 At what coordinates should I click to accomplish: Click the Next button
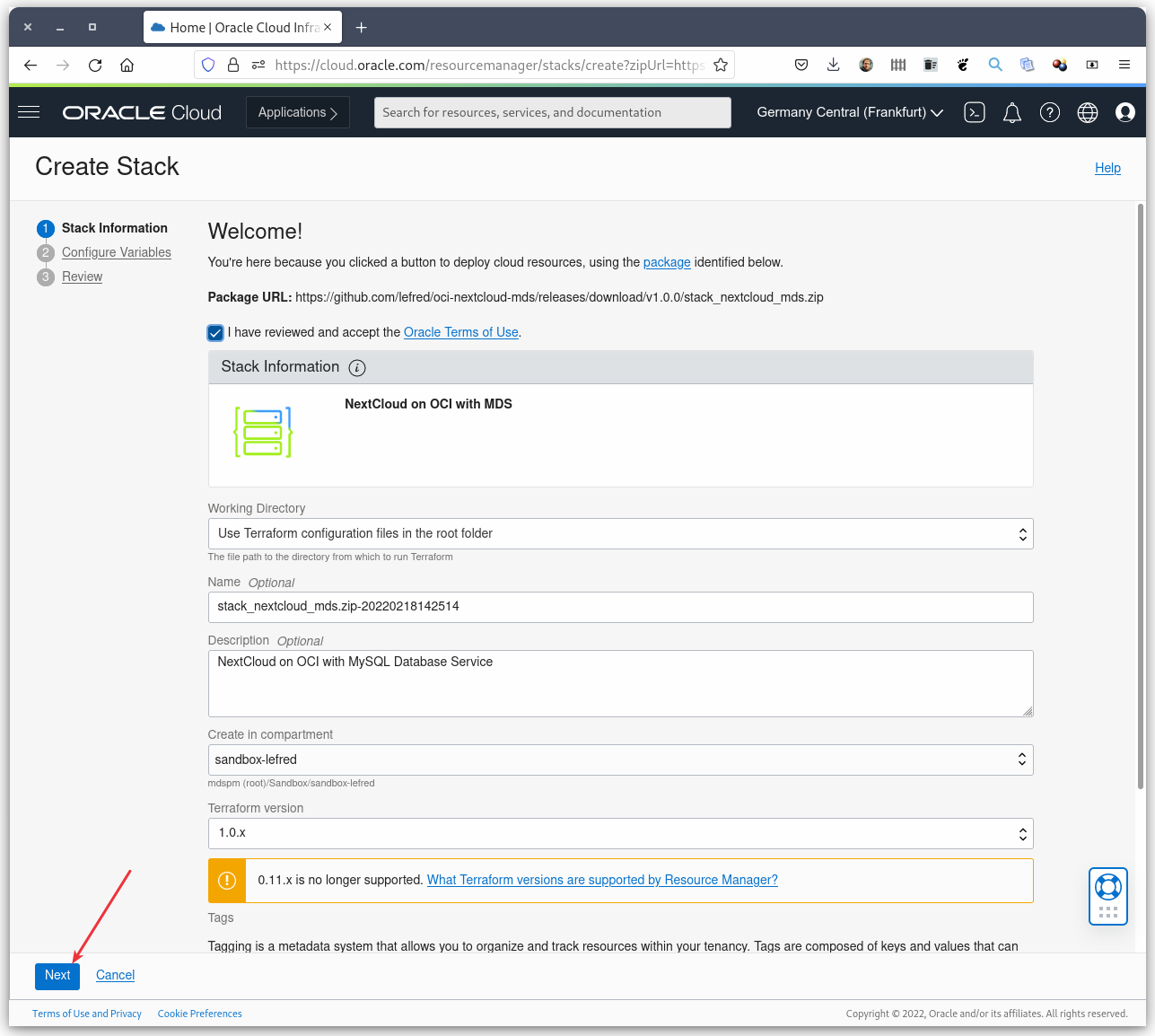point(57,976)
